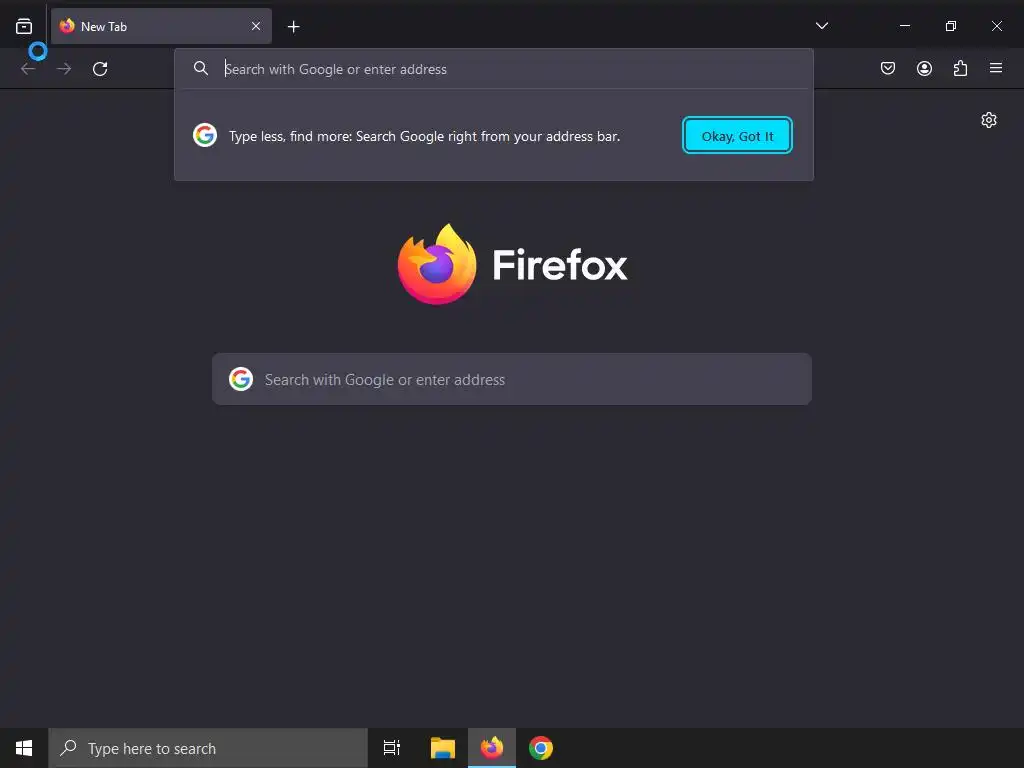Launch Google Chrome from taskbar
This screenshot has height=768, width=1024.
tap(541, 748)
